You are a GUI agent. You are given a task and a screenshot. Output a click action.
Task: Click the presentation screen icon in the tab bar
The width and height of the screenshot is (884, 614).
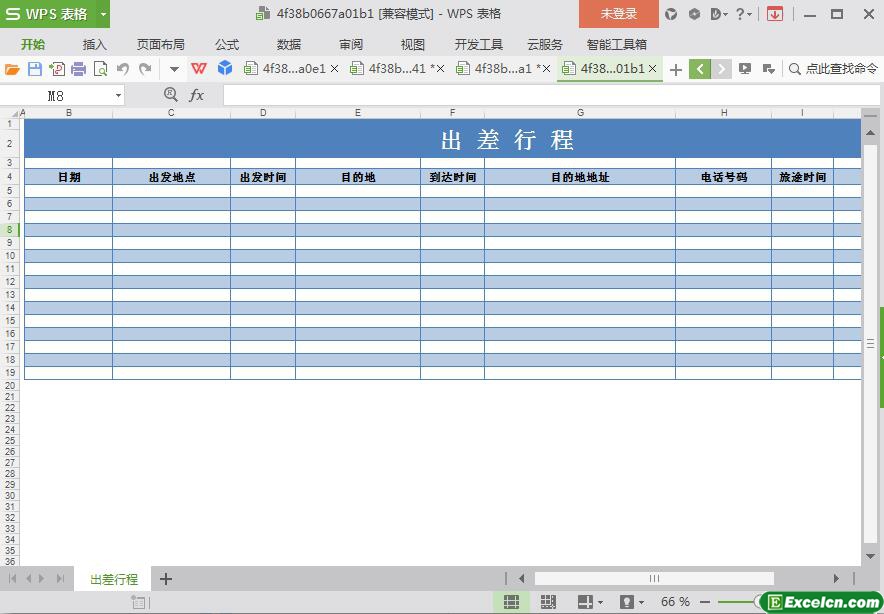pos(745,69)
